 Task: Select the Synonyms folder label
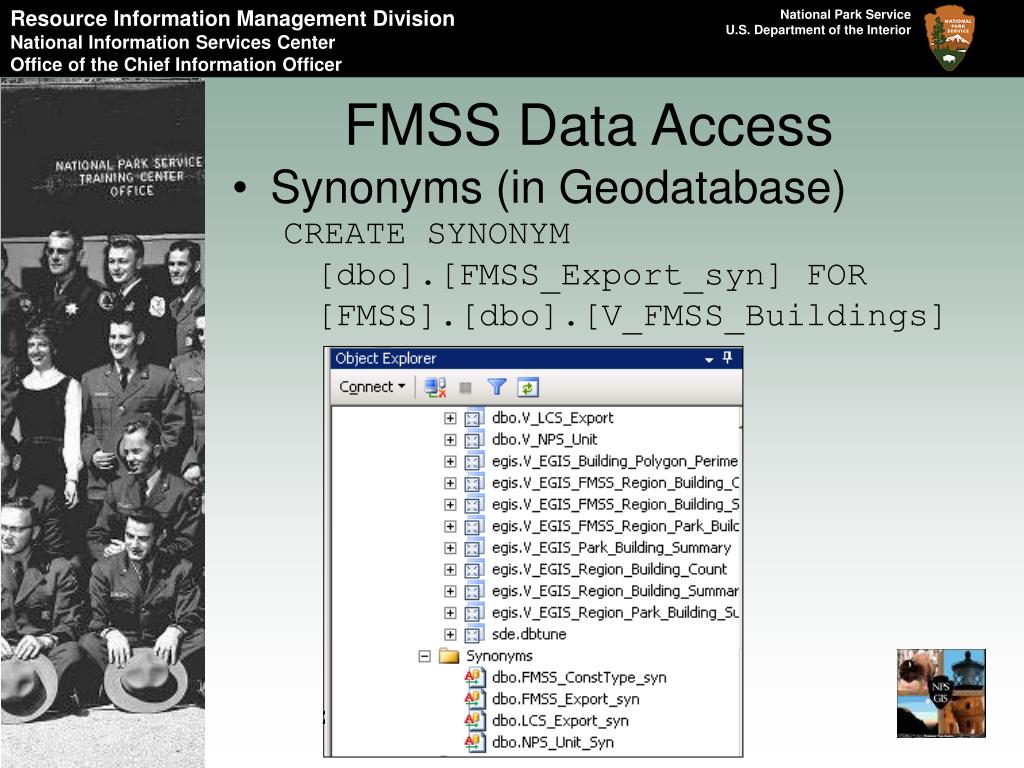coord(500,656)
